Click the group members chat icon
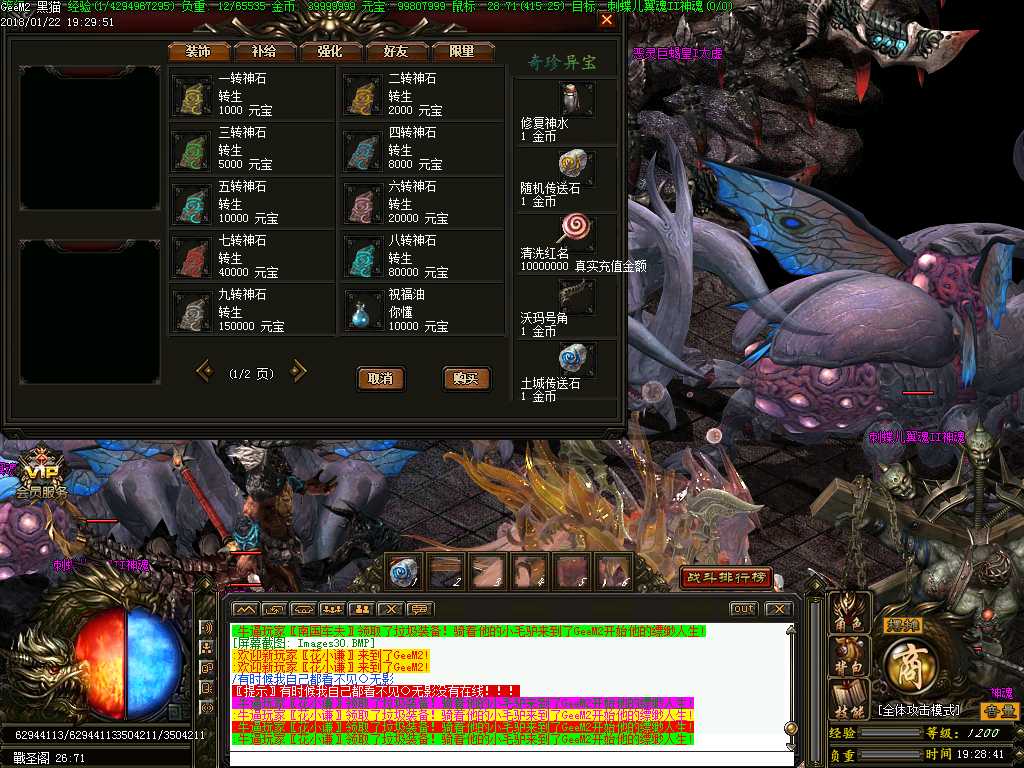The height and width of the screenshot is (768, 1024). (332, 609)
